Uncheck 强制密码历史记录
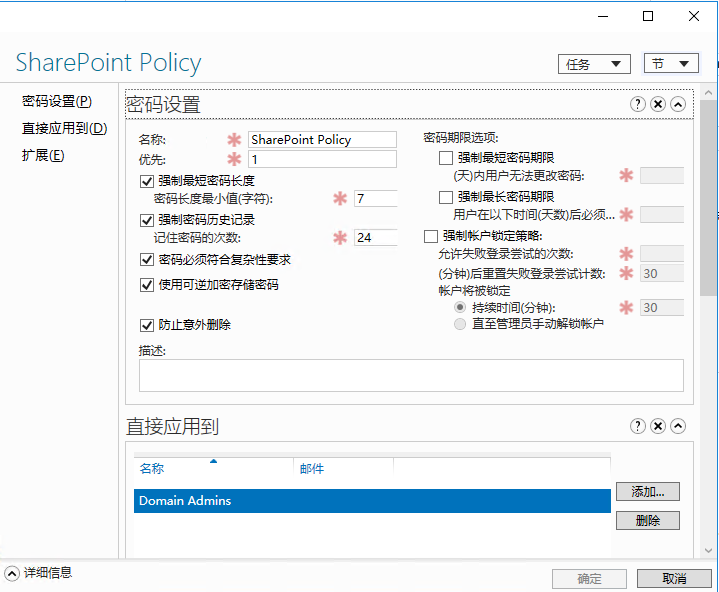719x592 pixels. click(x=147, y=220)
